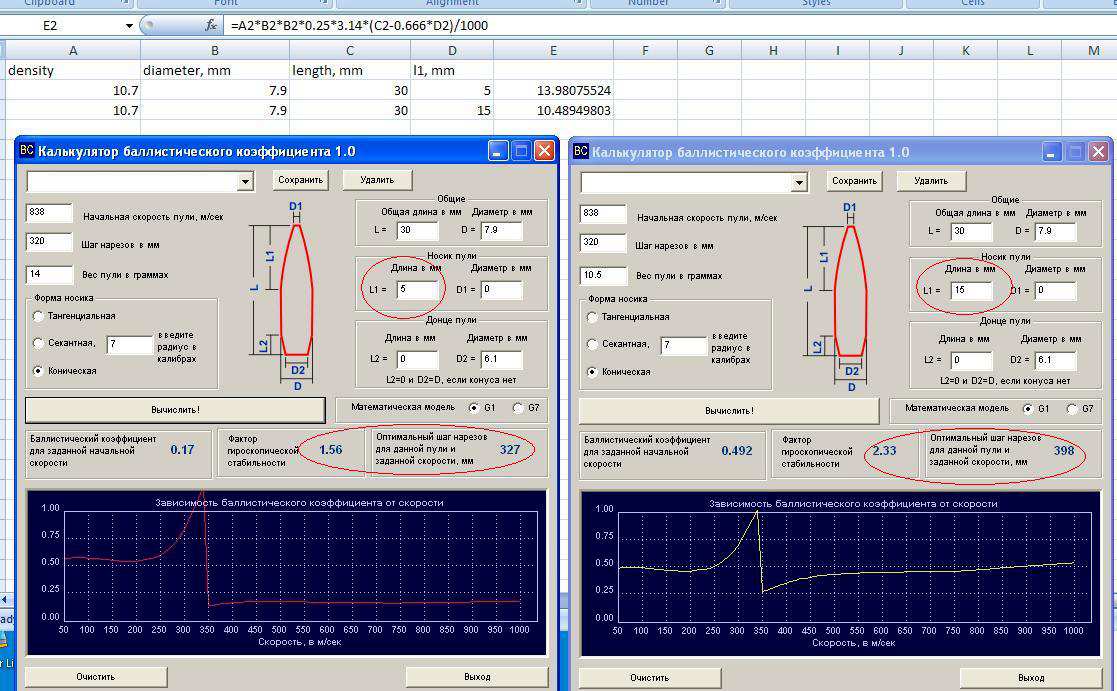Click Удалить button in left calculator
Image resolution: width=1117 pixels, height=691 pixels.
[x=377, y=180]
